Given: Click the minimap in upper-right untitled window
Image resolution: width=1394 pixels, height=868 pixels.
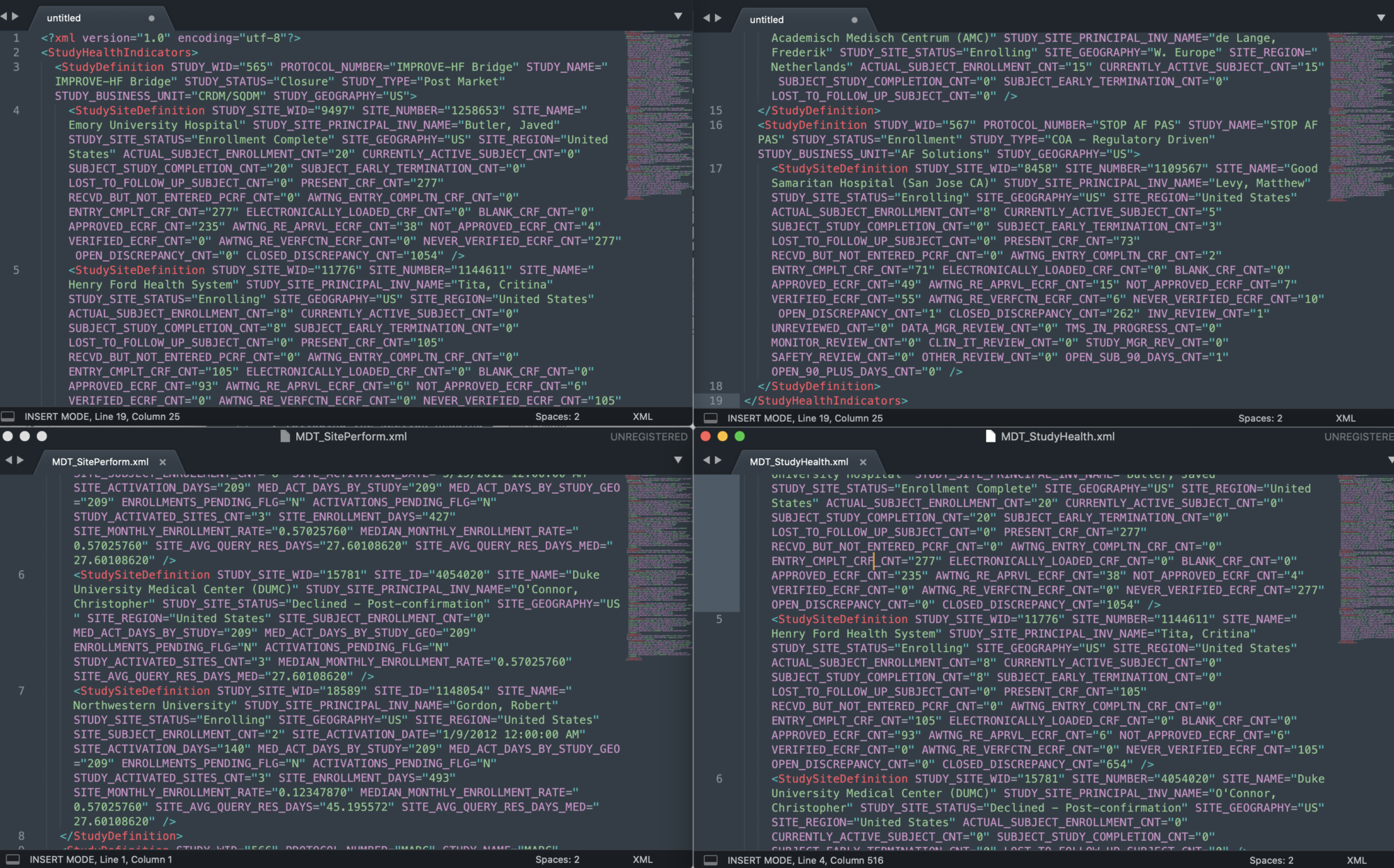Looking at the screenshot, I should click(1361, 117).
